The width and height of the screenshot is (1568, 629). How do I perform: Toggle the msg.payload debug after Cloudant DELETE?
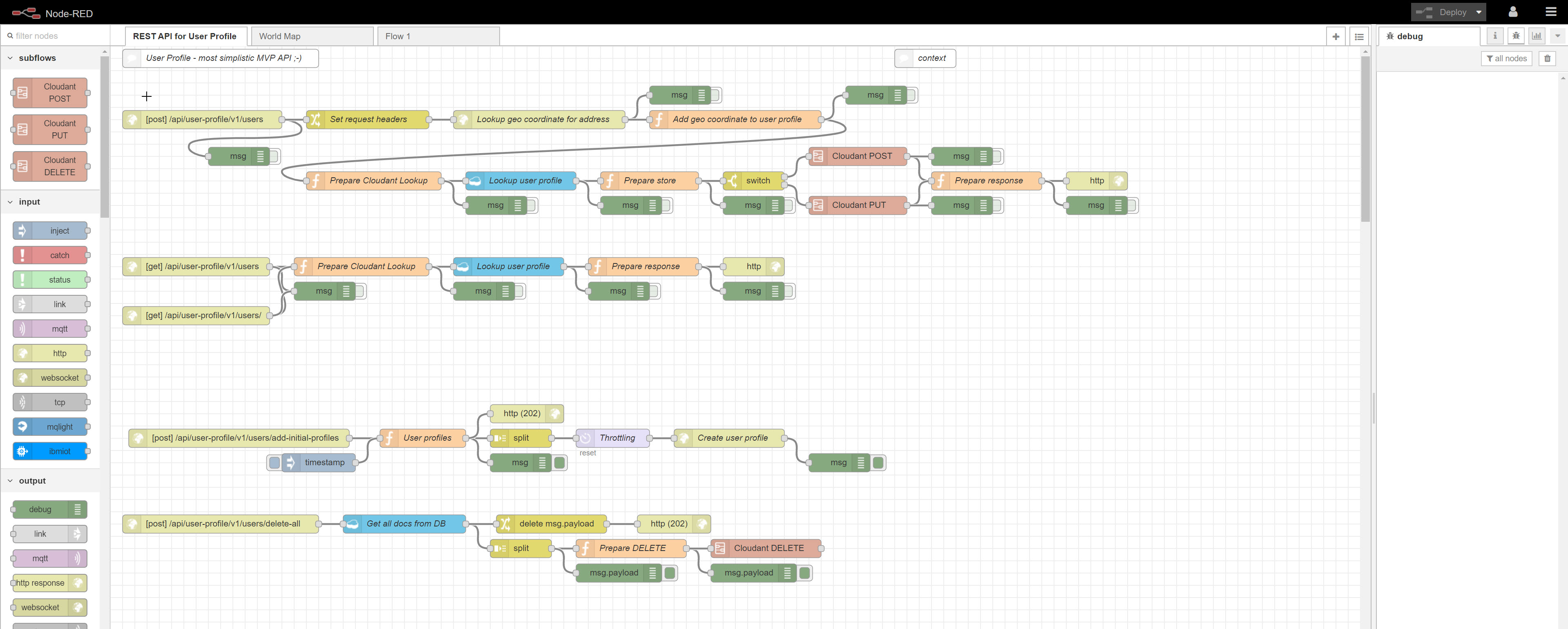(804, 573)
